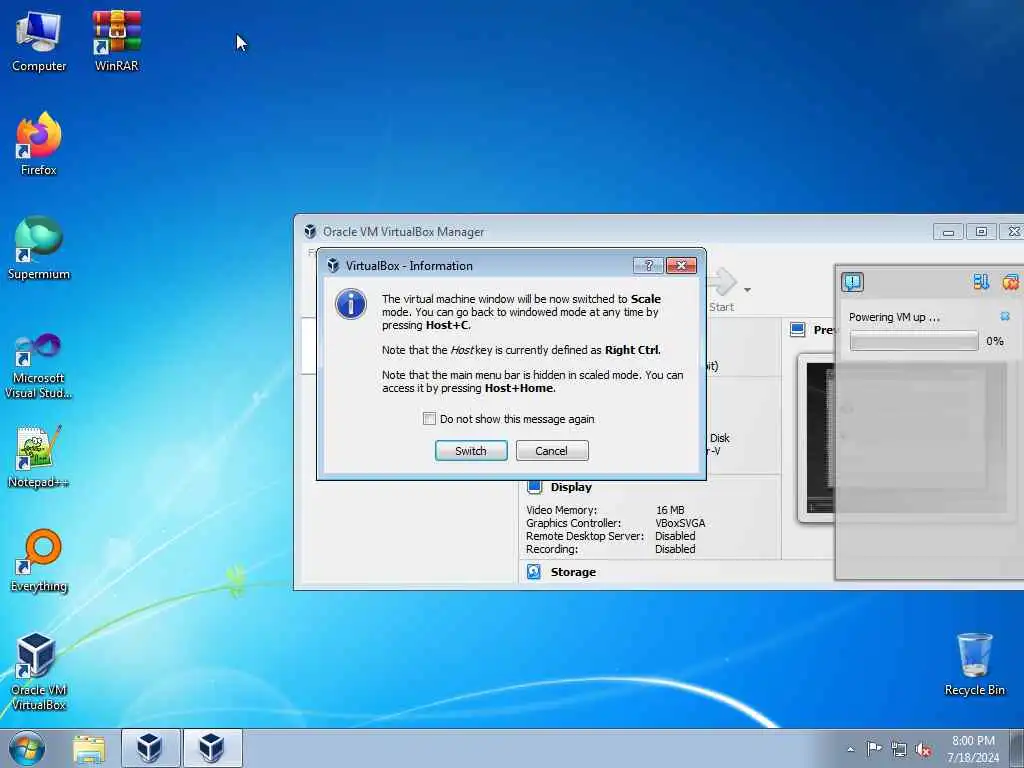Click the 'Remote Desktop Server:' label
The width and height of the screenshot is (1024, 768).
point(584,536)
